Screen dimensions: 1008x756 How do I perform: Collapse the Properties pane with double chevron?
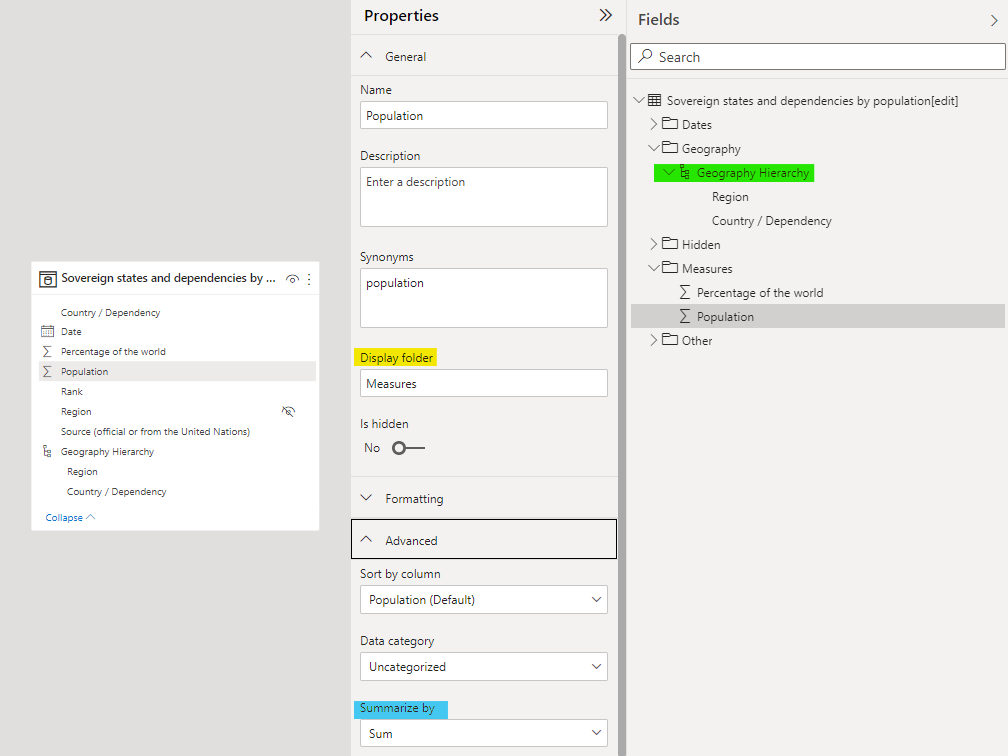tap(605, 15)
